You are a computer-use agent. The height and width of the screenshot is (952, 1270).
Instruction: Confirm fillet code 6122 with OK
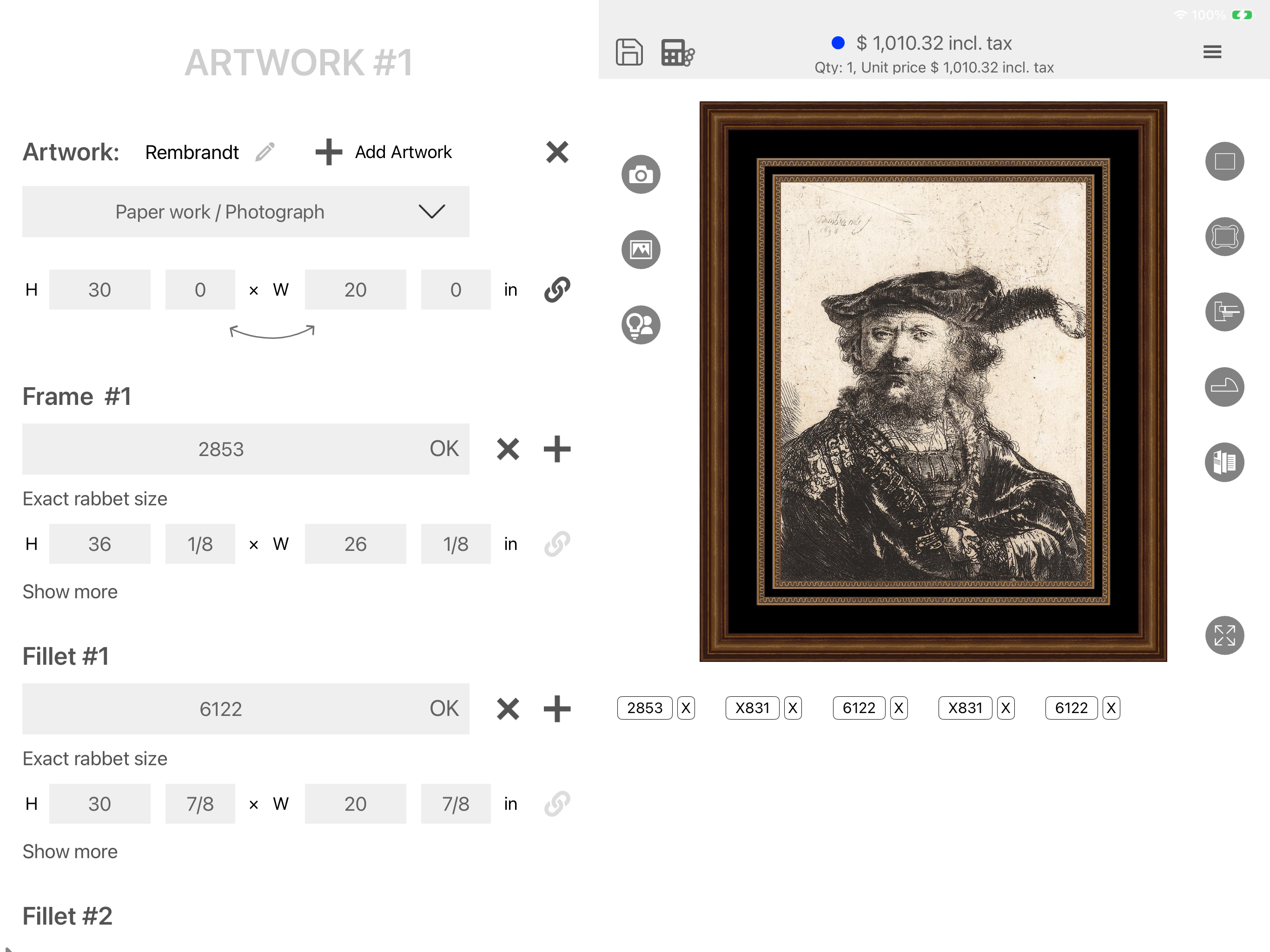coord(444,708)
